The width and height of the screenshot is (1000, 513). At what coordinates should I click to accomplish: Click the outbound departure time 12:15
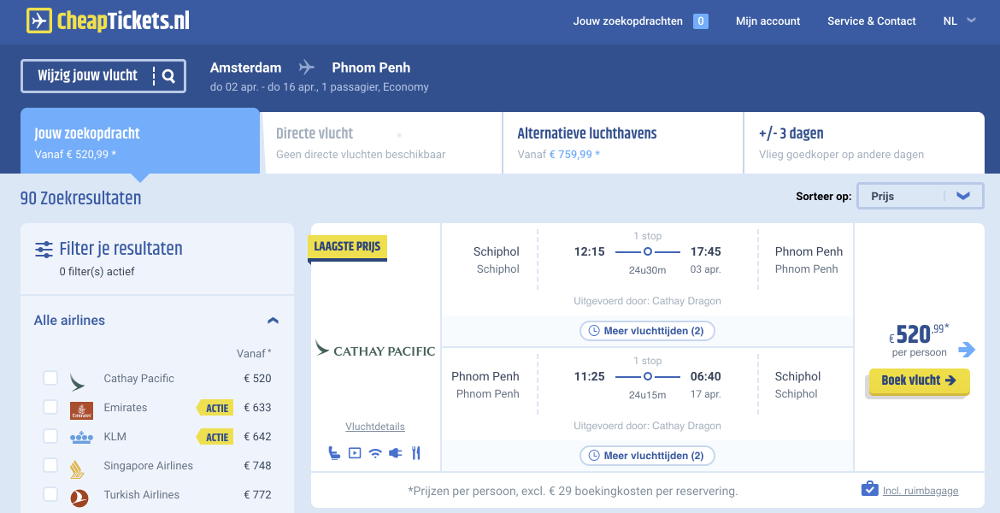589,251
